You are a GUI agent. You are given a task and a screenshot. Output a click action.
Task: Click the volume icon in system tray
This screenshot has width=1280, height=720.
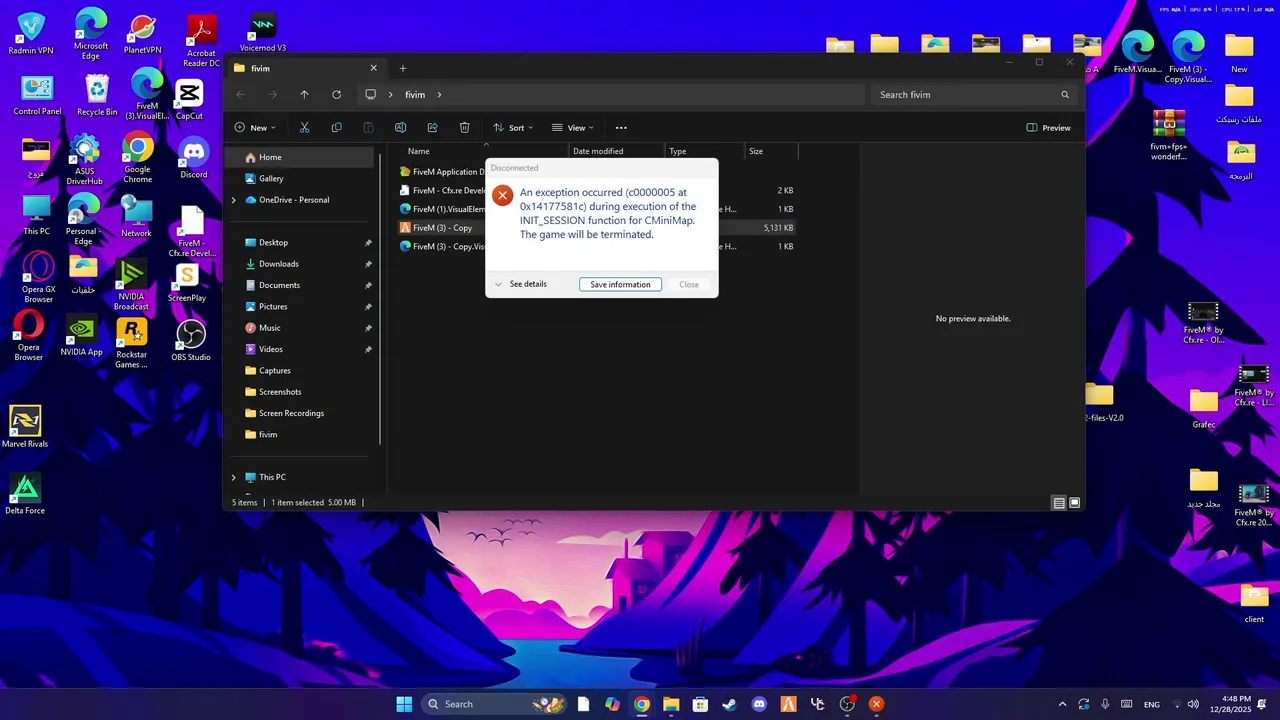(x=1193, y=704)
